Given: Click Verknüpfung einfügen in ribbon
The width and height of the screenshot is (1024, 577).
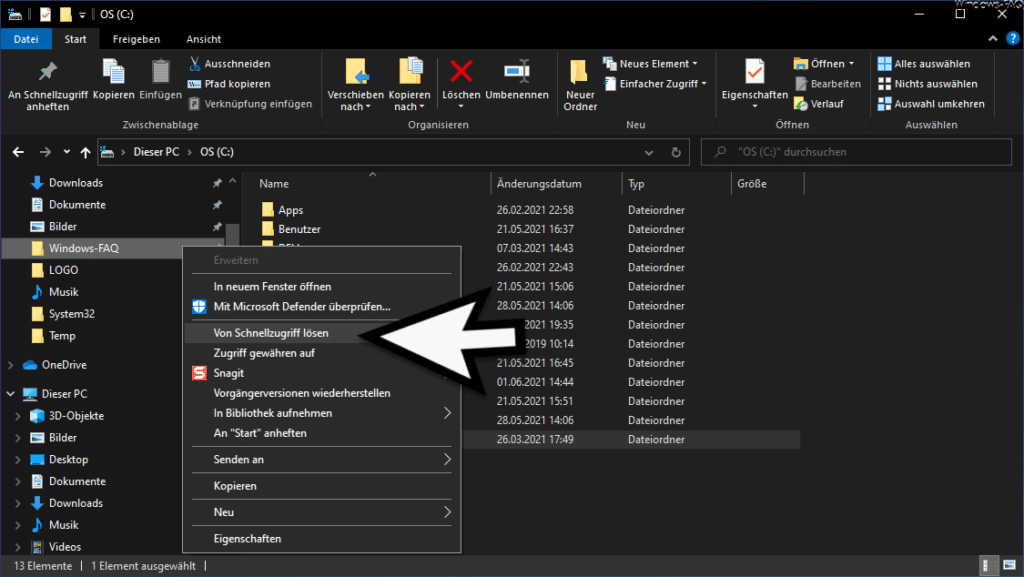Looking at the screenshot, I should tap(250, 104).
